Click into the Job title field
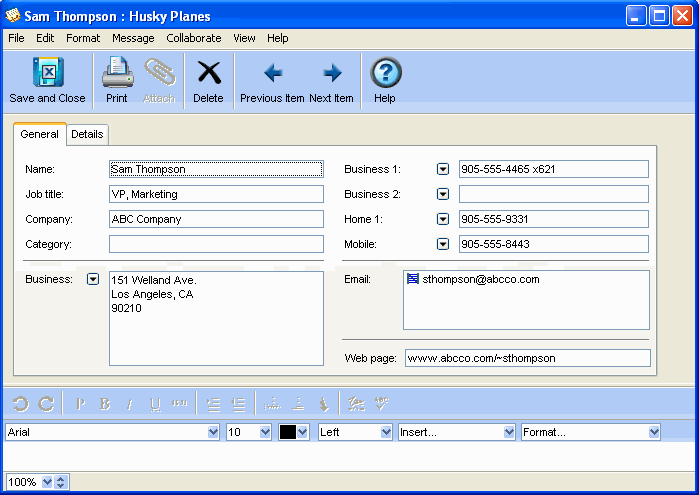Viewport: 699px width, 495px height. 216,194
